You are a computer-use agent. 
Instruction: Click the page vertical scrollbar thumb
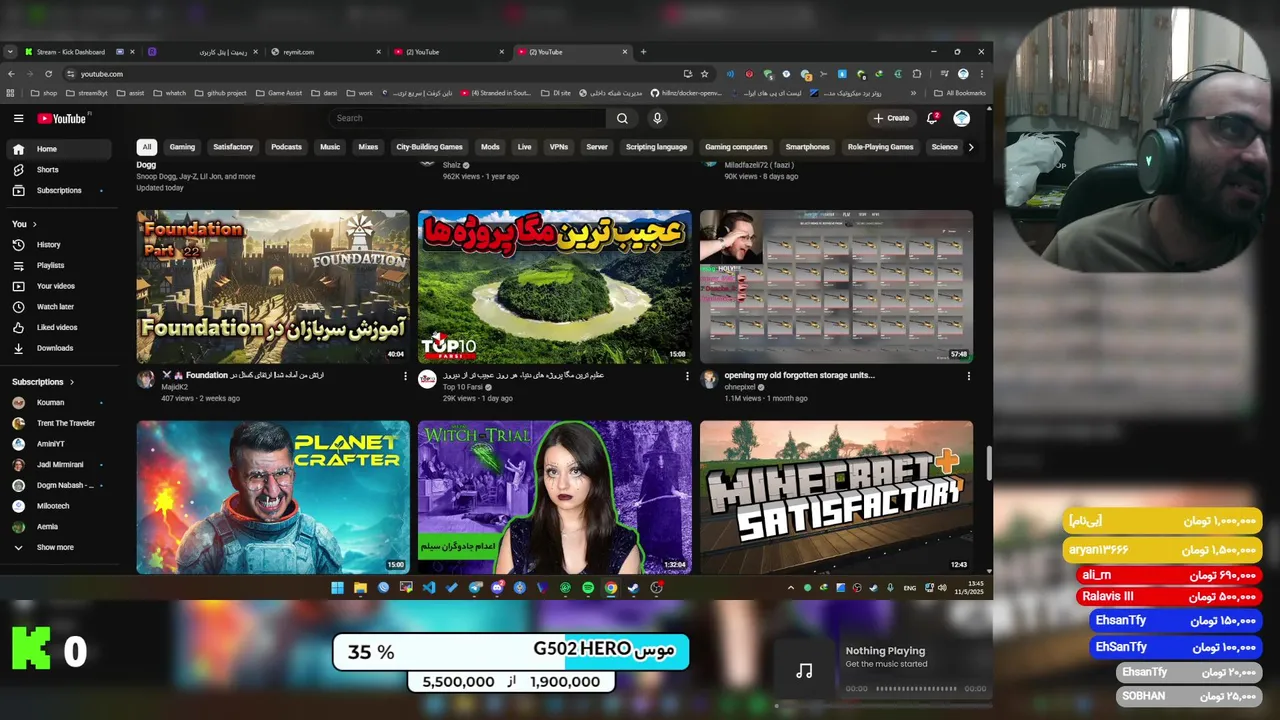989,462
